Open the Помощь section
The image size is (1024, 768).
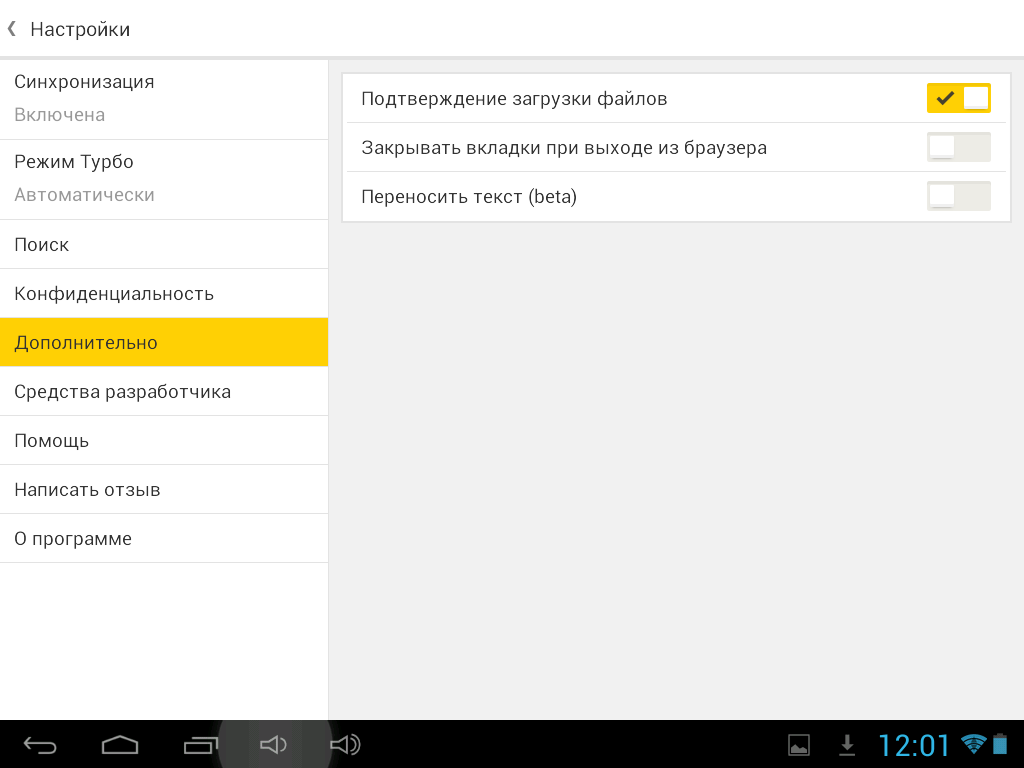164,440
